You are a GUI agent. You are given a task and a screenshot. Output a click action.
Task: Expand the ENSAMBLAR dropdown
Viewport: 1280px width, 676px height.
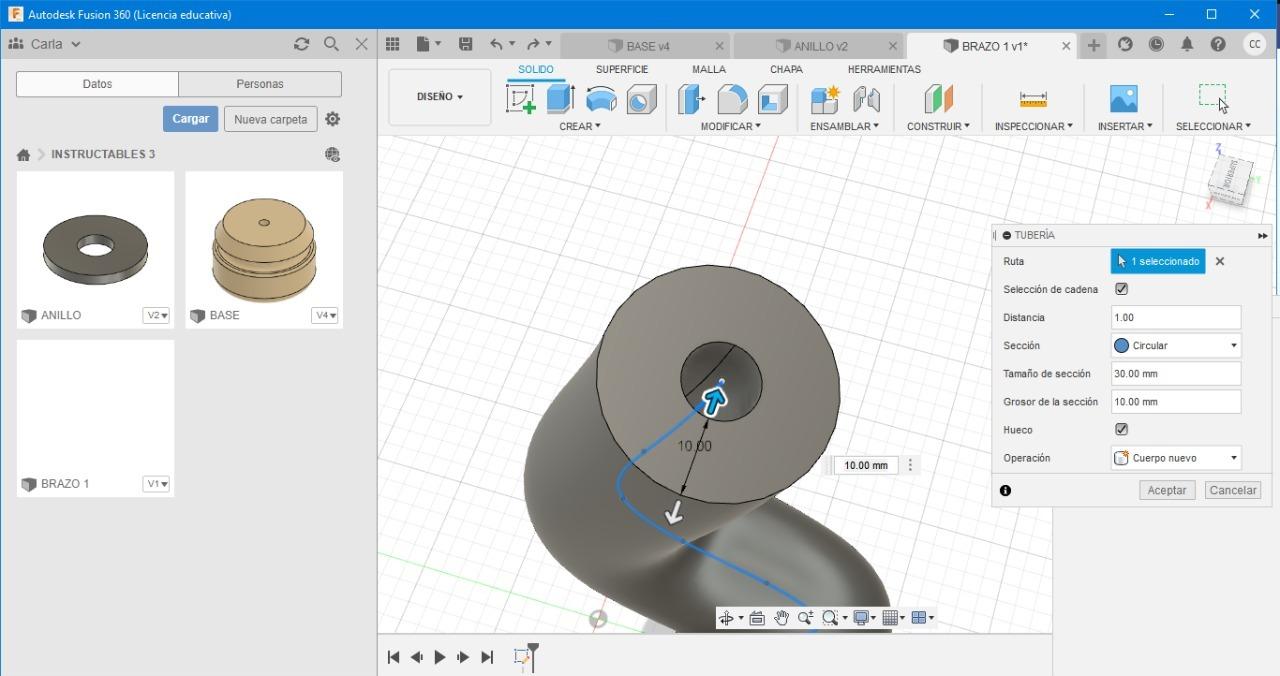pos(845,126)
